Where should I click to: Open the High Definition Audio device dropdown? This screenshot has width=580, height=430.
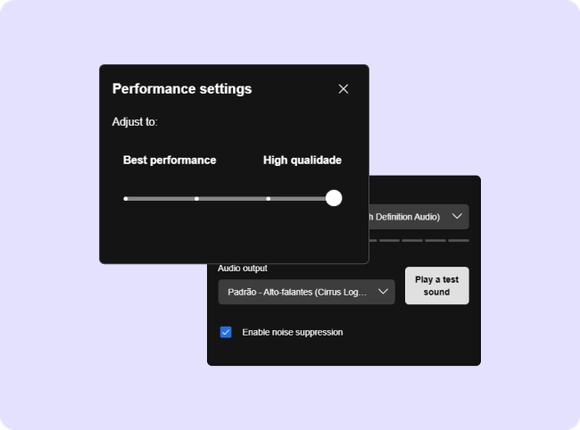click(x=419, y=216)
